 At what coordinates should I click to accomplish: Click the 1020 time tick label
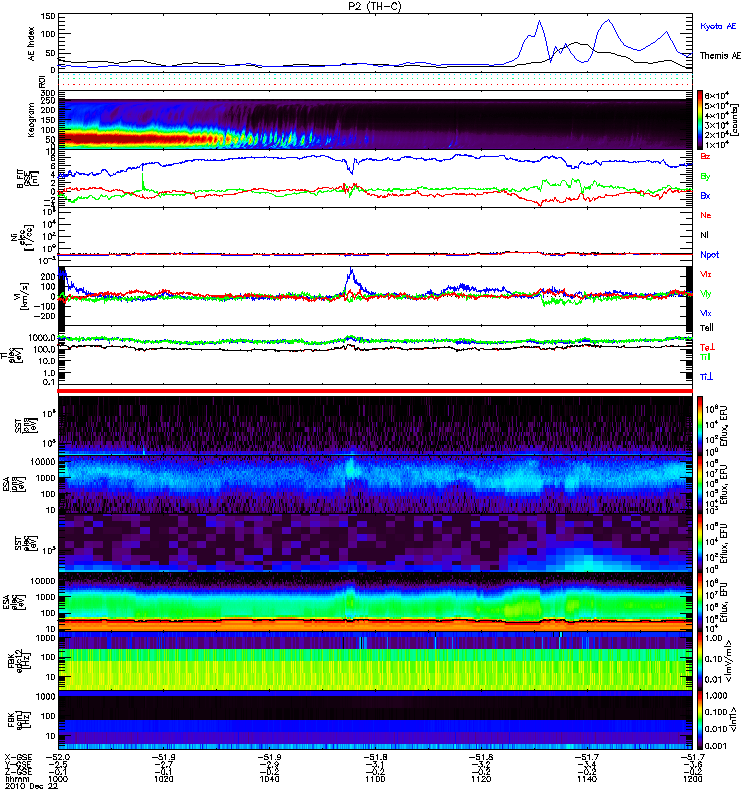coord(163,779)
